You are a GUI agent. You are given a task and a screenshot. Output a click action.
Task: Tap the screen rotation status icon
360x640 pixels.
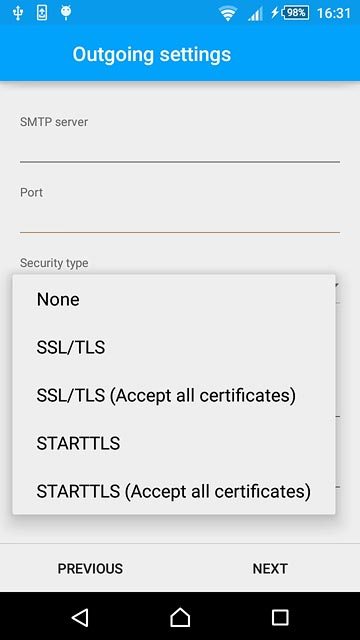(x=42, y=13)
